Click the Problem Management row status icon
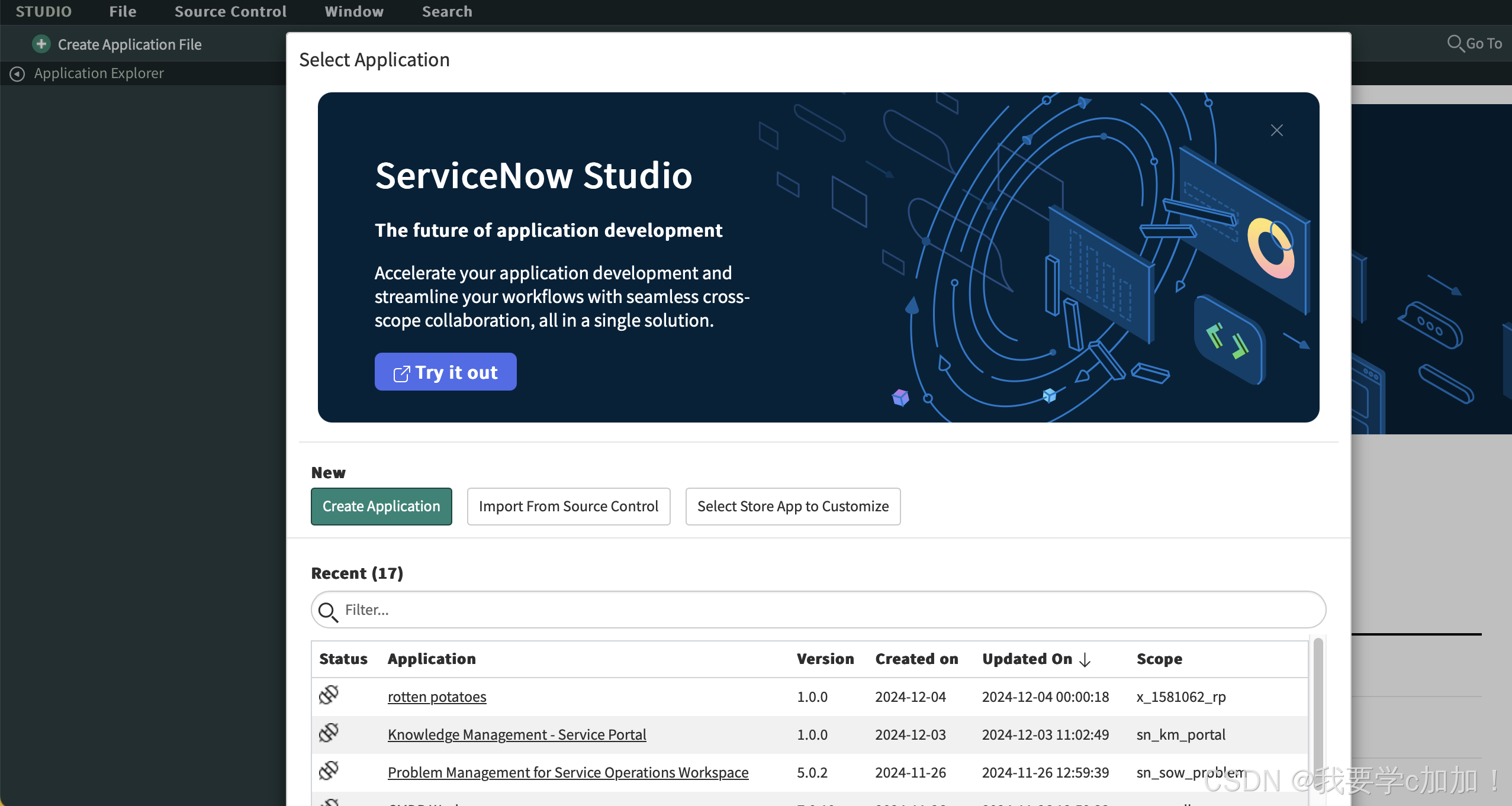The width and height of the screenshot is (1512, 806). [x=329, y=770]
